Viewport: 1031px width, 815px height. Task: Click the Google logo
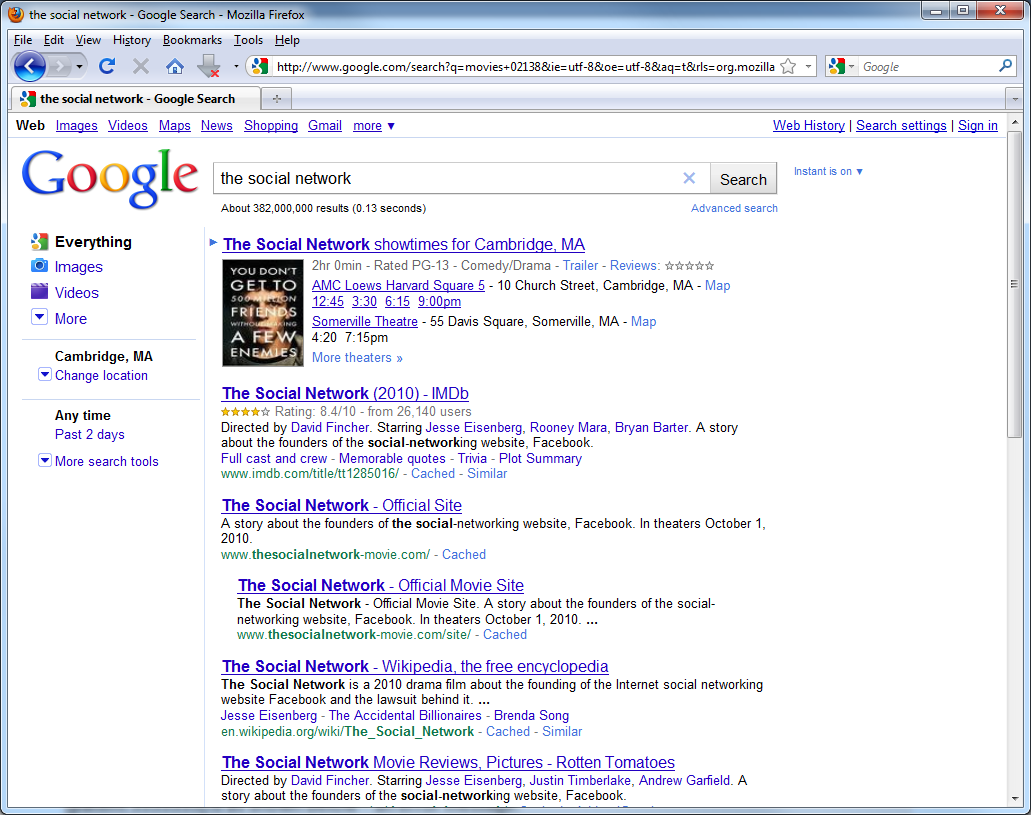109,178
